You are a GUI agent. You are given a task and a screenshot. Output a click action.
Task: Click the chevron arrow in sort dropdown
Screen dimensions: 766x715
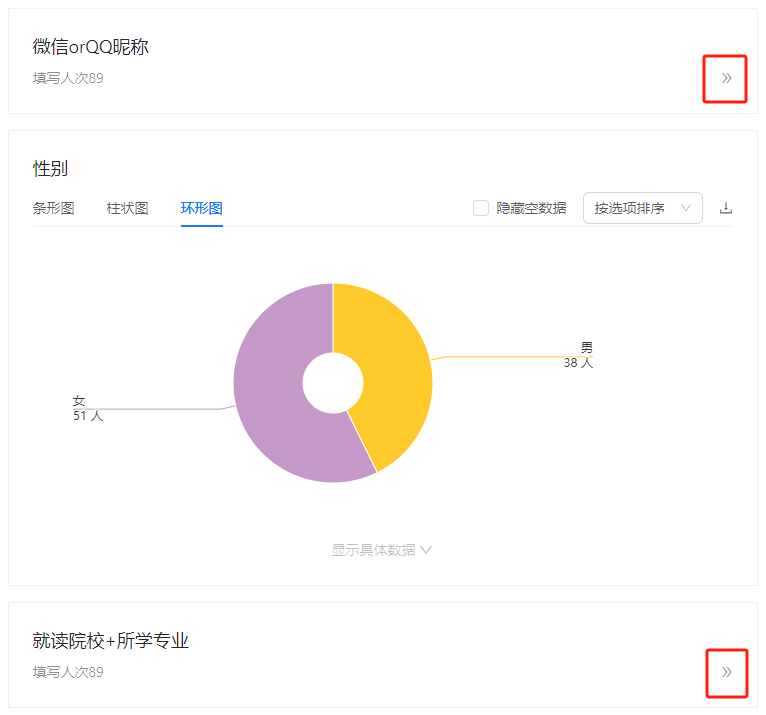coord(686,208)
